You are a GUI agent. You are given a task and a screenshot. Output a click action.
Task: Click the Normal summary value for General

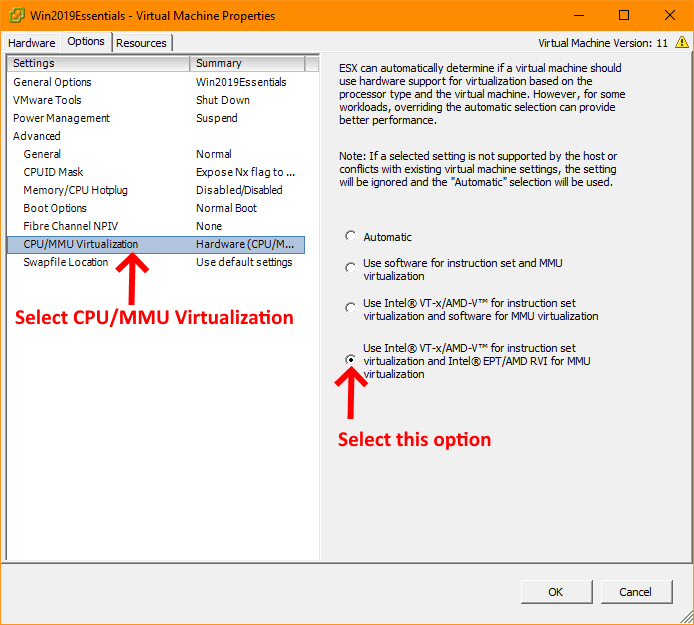click(214, 154)
